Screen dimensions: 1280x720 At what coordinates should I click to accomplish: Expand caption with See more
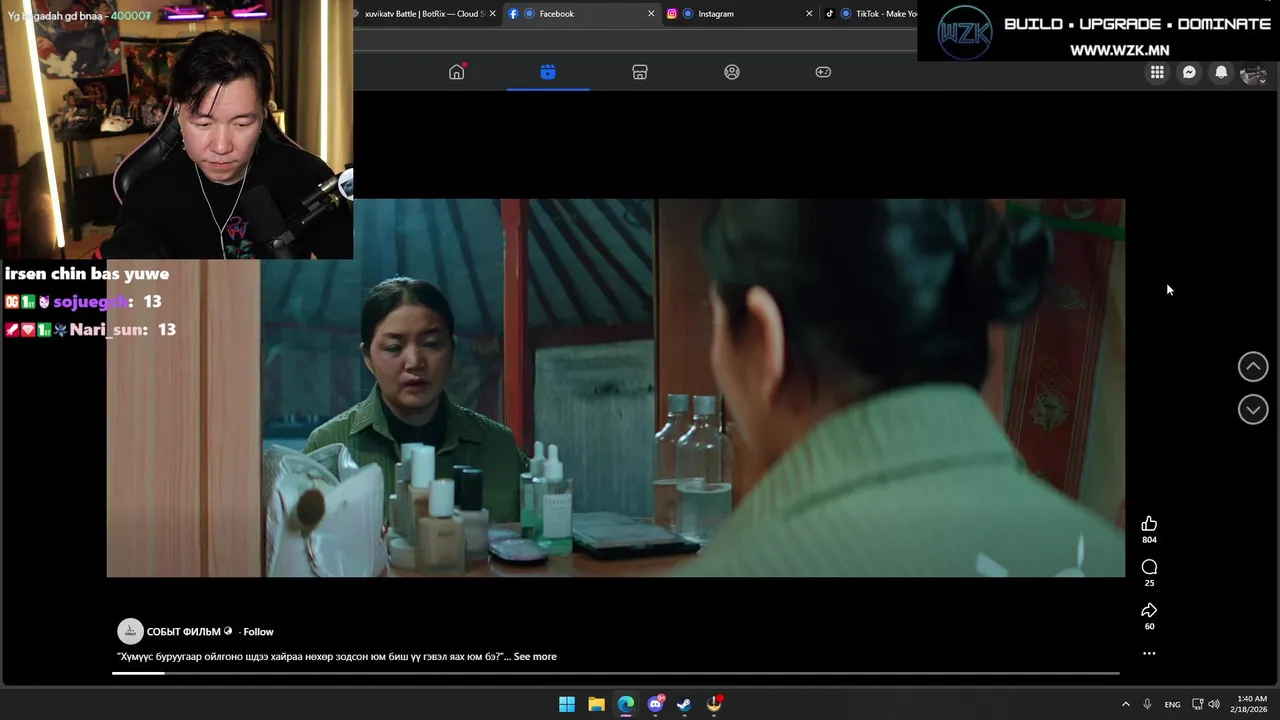535,657
